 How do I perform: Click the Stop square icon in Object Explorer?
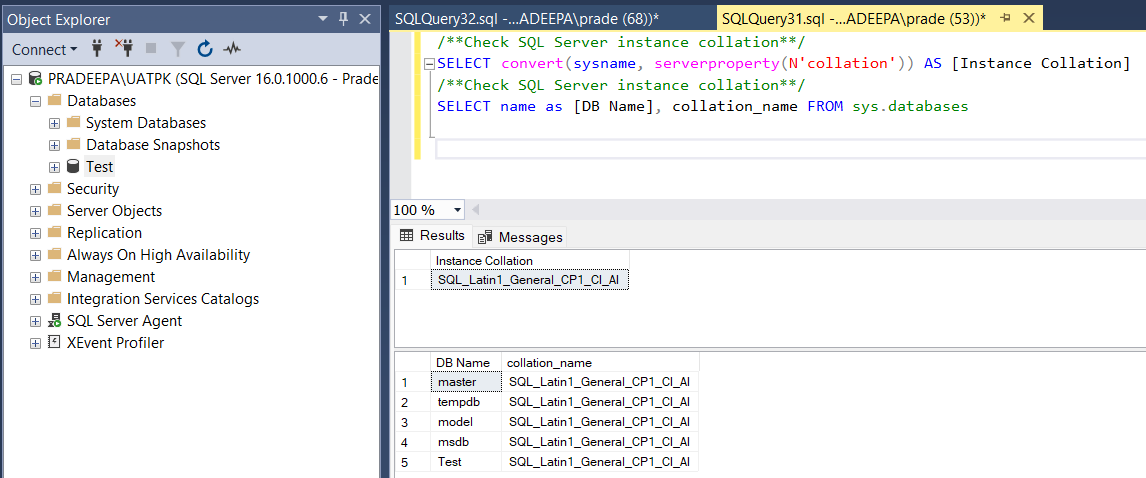(x=151, y=49)
